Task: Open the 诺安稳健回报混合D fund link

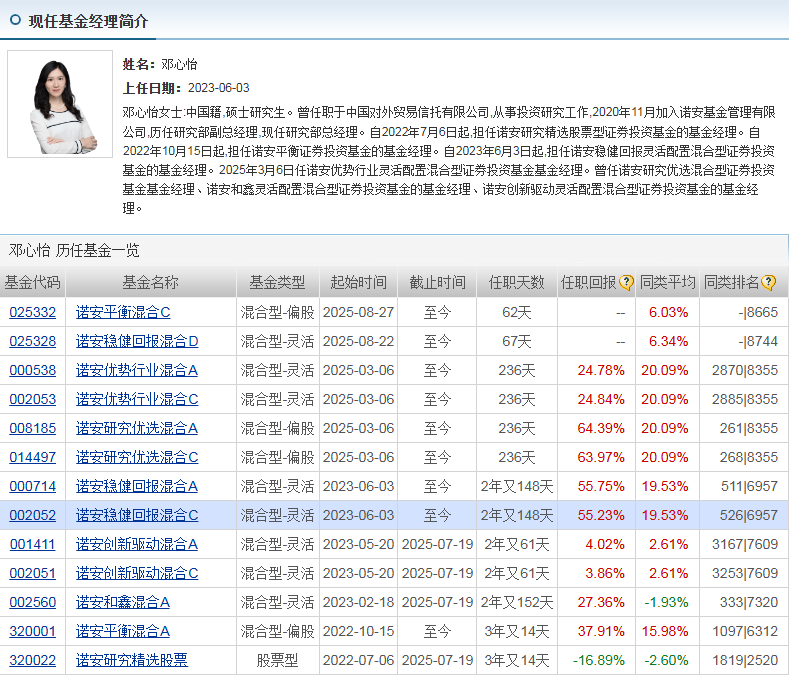Action: click(x=137, y=341)
